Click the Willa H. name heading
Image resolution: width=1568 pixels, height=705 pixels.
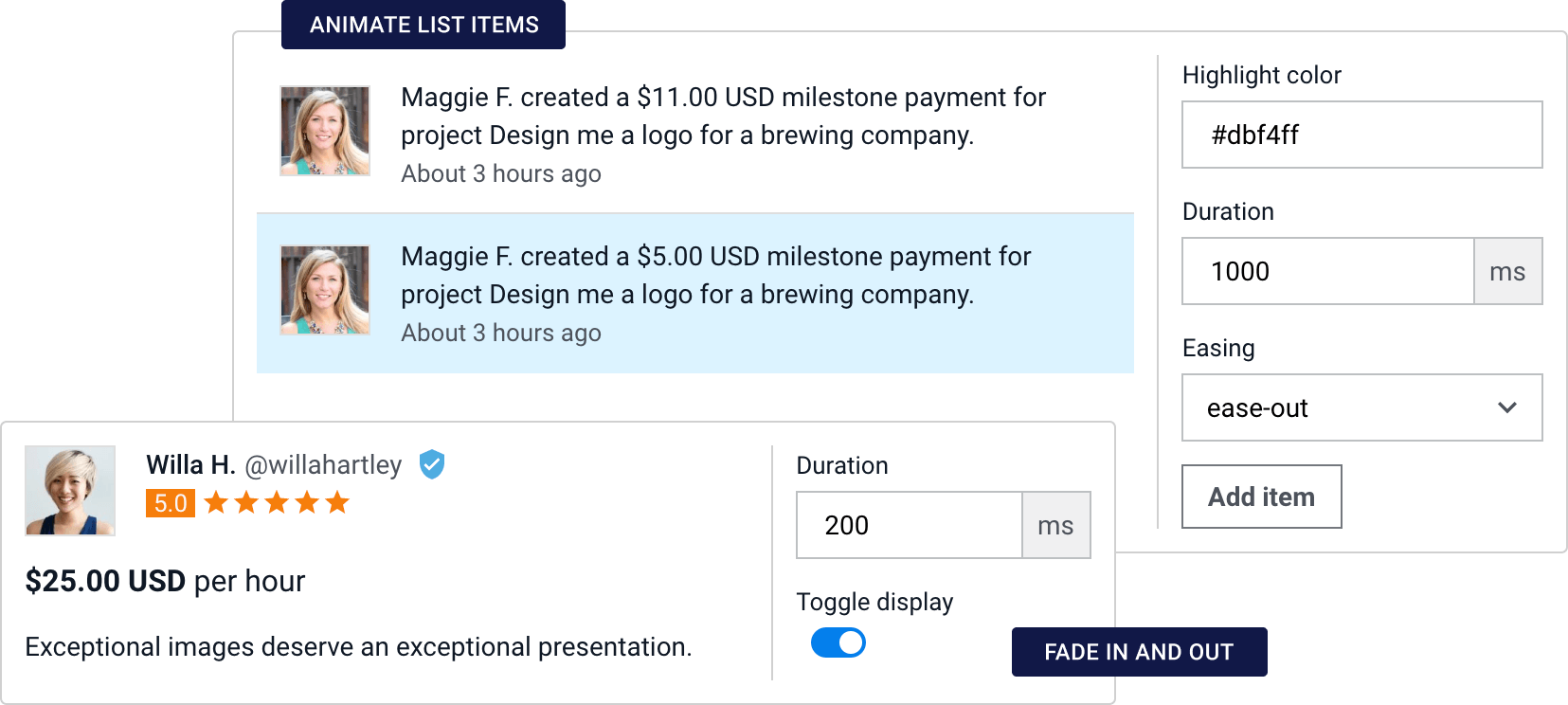point(190,465)
